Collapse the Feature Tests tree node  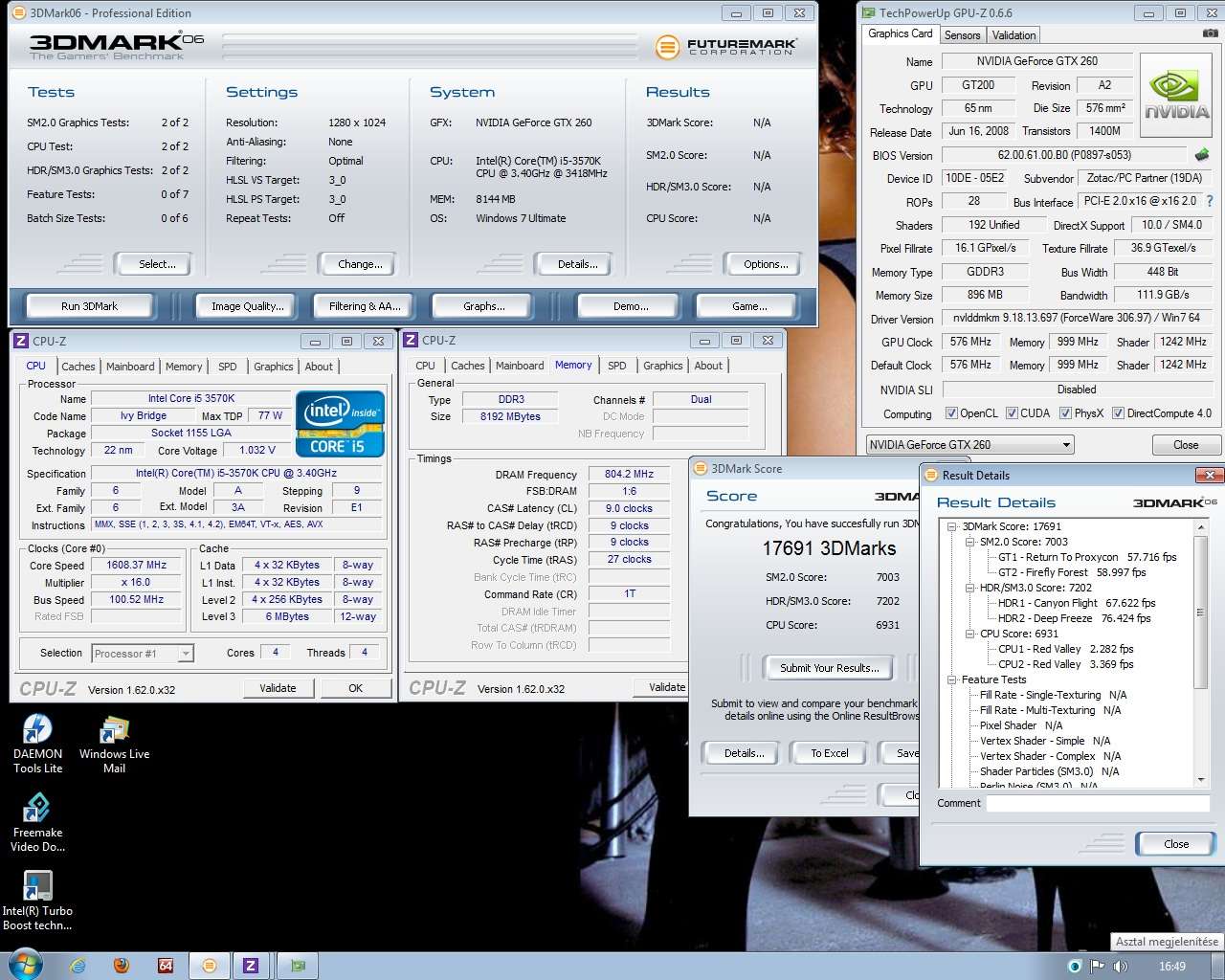952,679
